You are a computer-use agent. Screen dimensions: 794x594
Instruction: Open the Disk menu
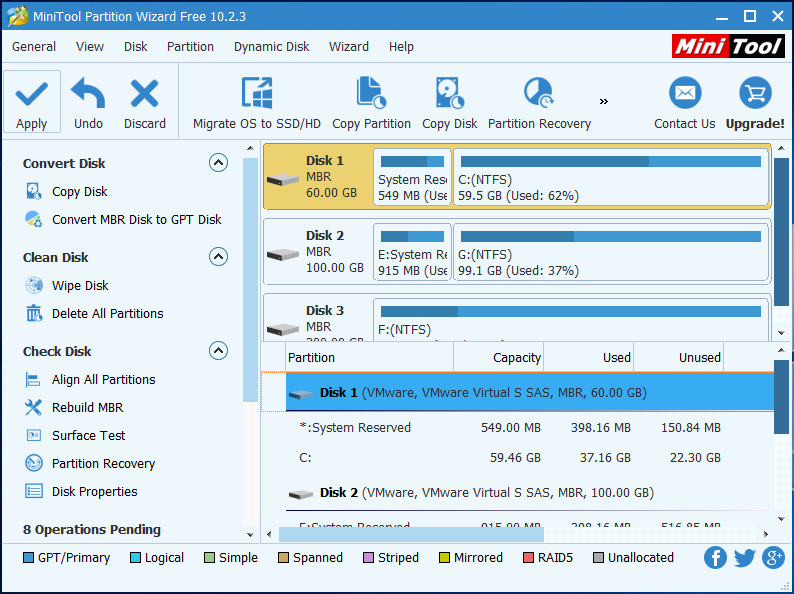[x=136, y=47]
